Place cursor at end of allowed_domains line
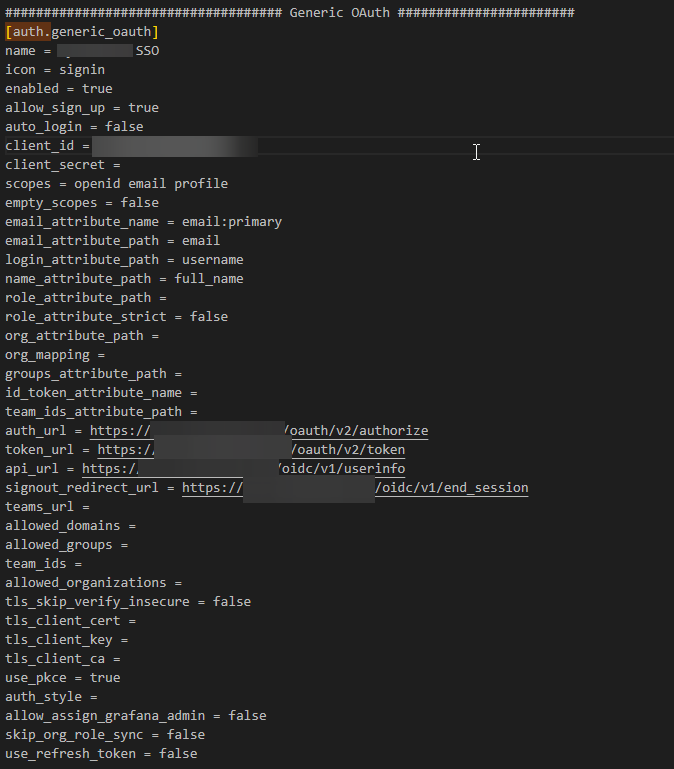 pos(138,526)
